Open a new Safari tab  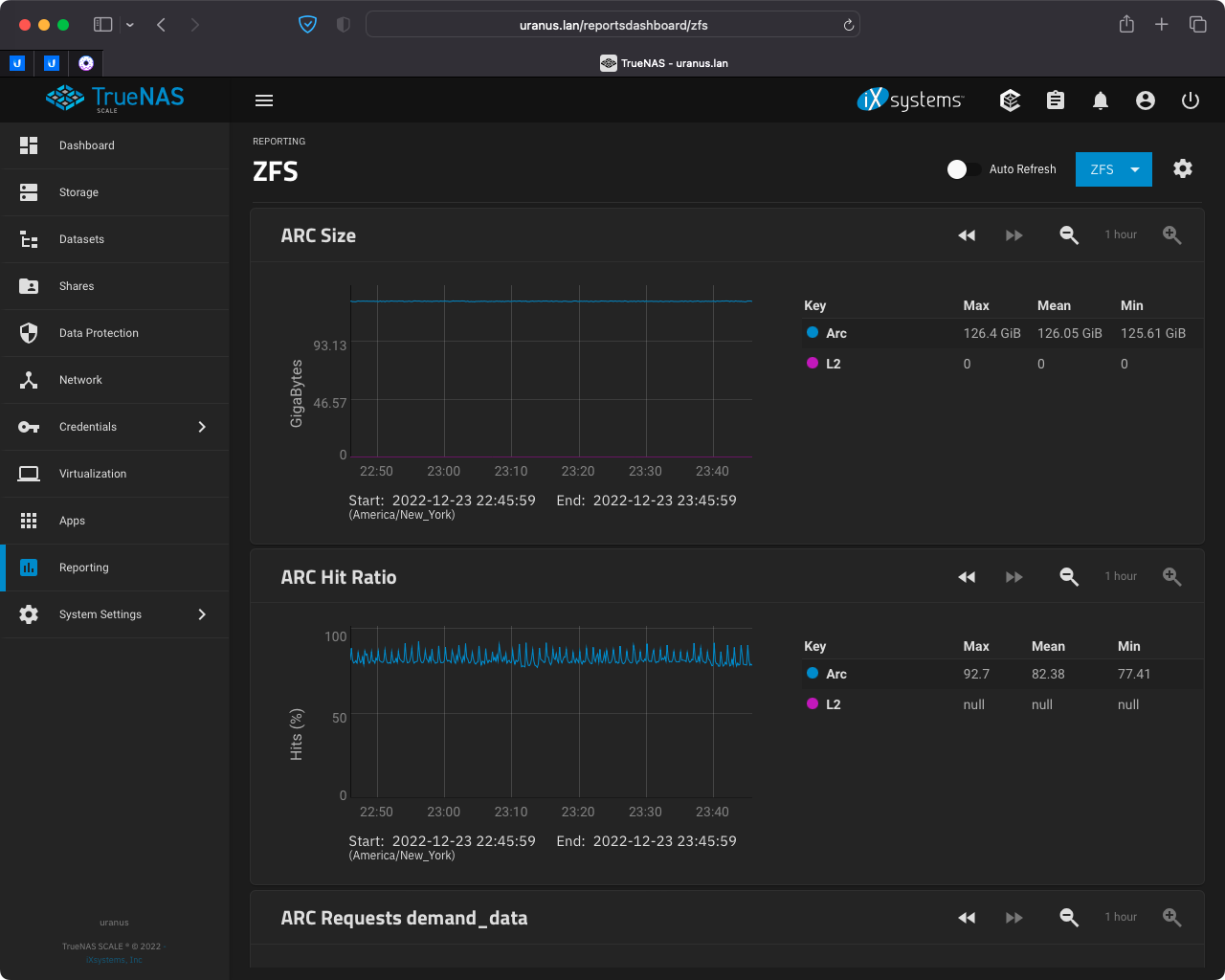coord(1162,24)
